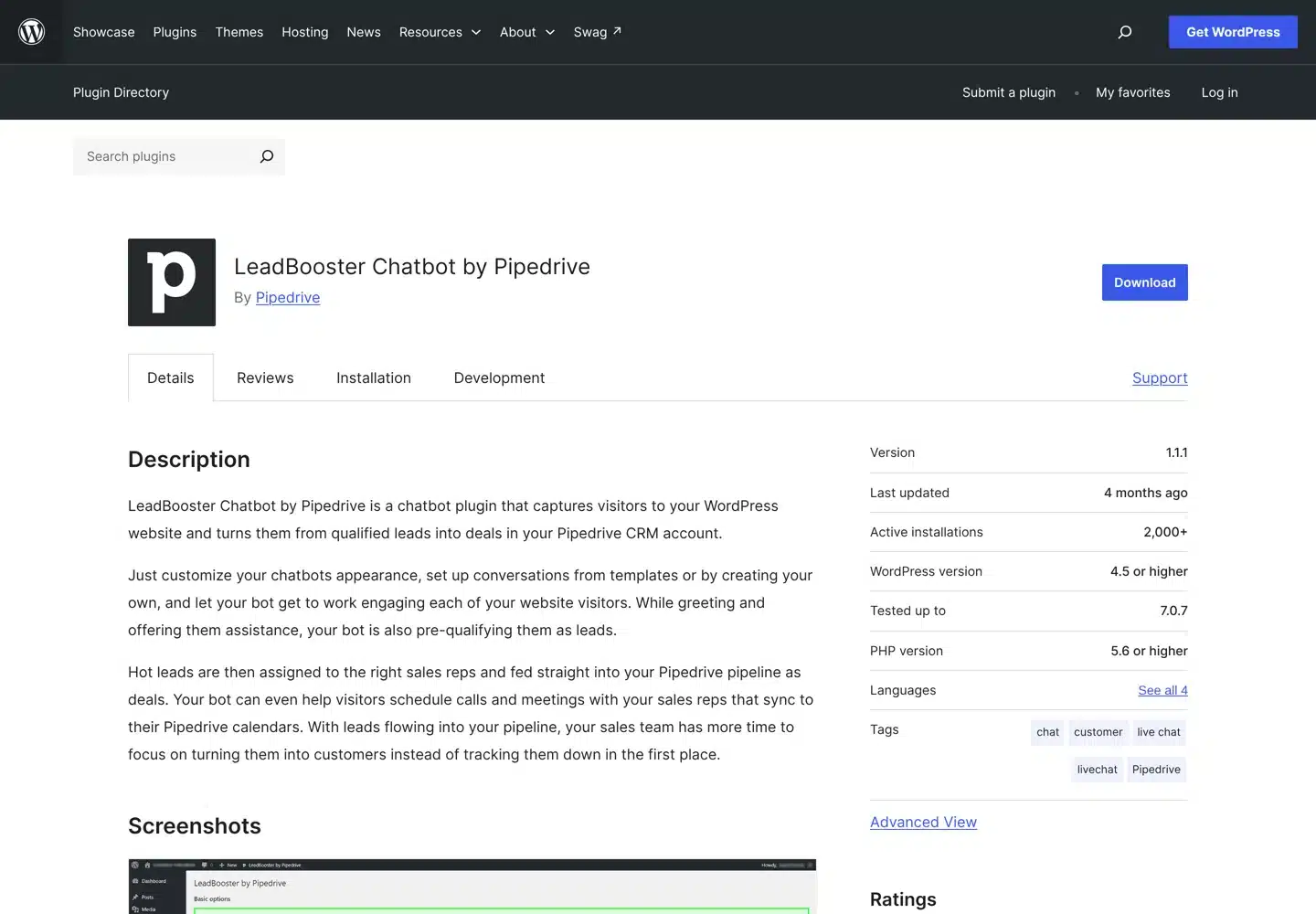Go to the Plugins menu item
The height and width of the screenshot is (914, 1316).
(175, 32)
